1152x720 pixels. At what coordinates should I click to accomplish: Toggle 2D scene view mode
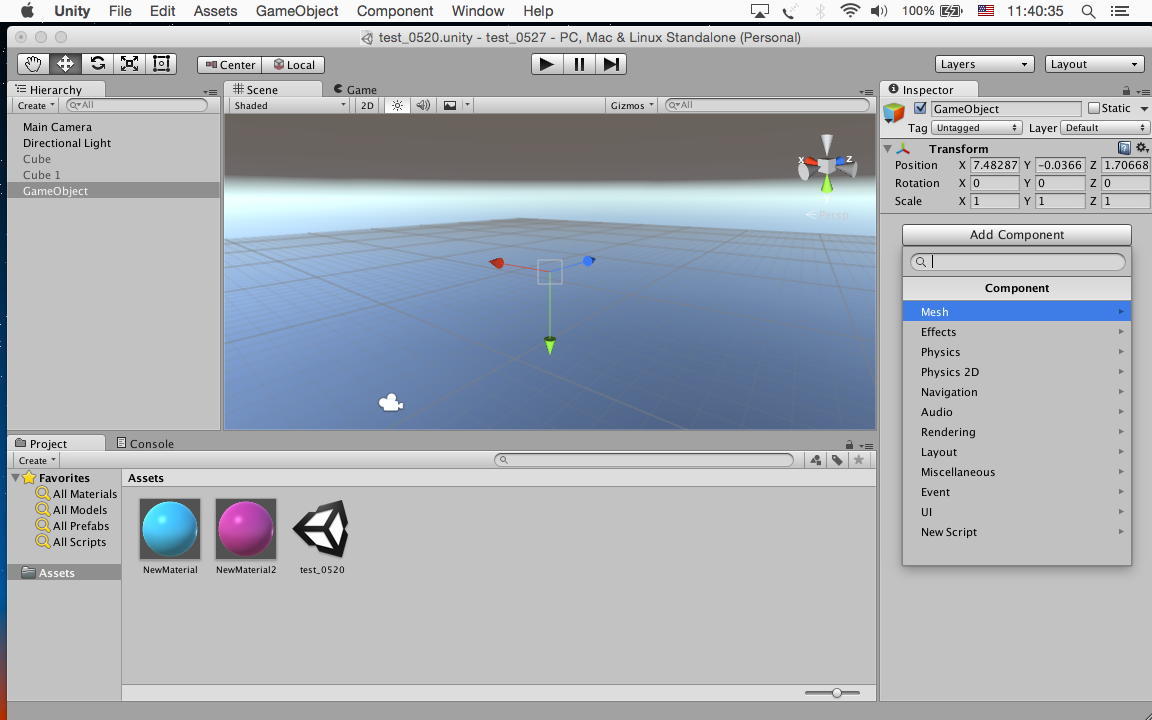(x=367, y=105)
